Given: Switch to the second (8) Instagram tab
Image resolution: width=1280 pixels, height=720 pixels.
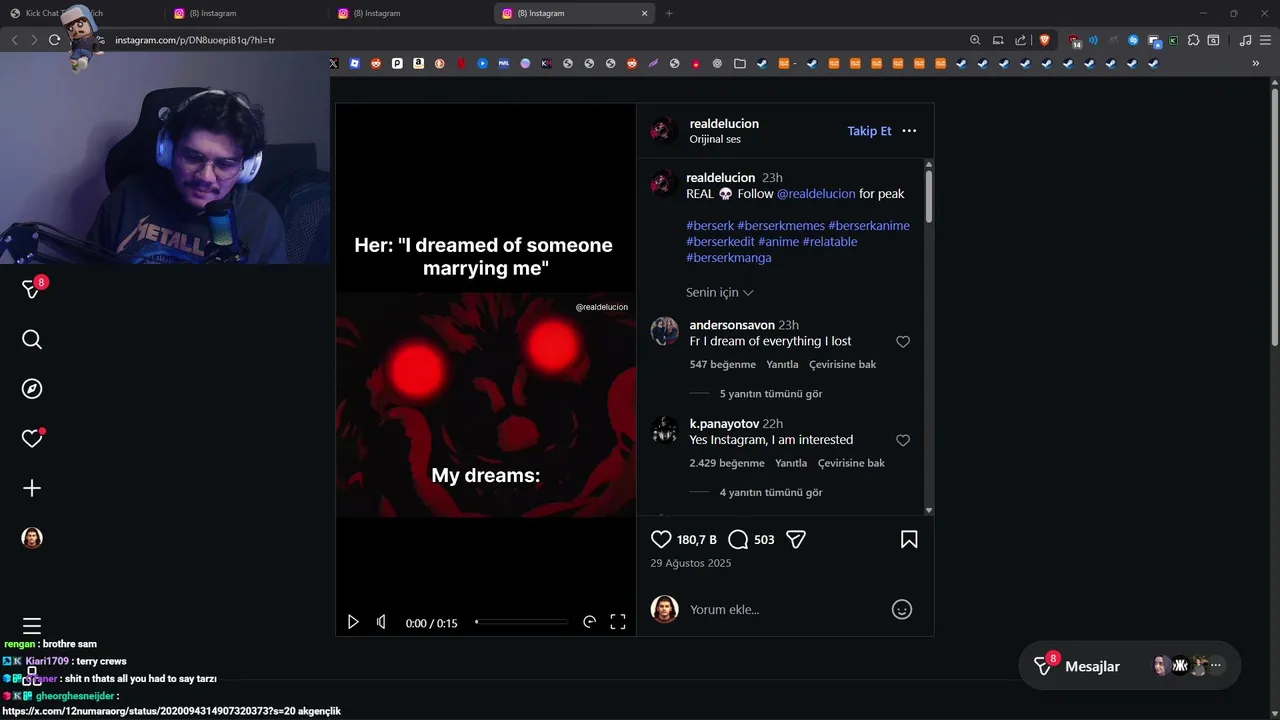Looking at the screenshot, I should (410, 13).
